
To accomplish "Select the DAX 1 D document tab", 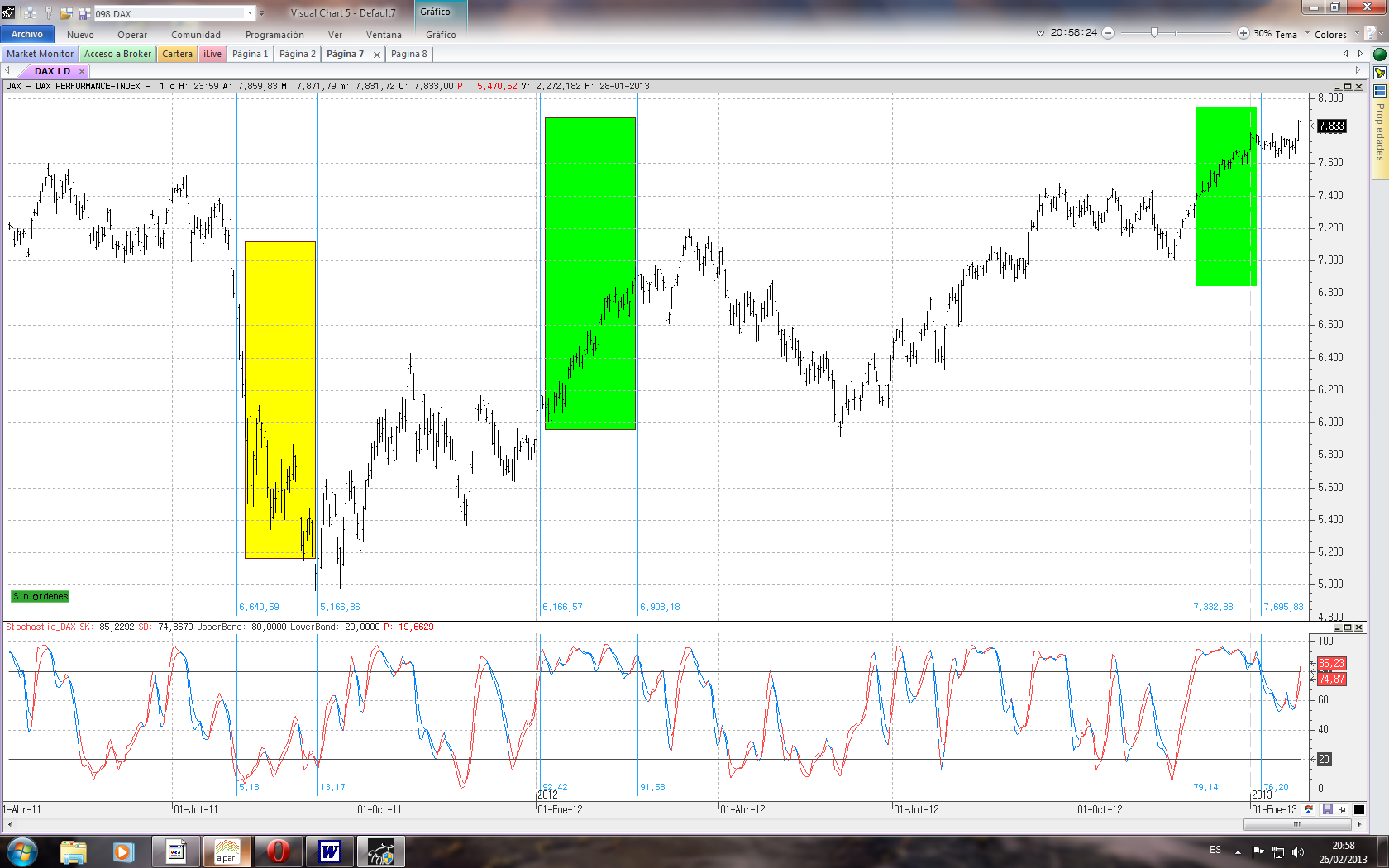I will 52,71.
